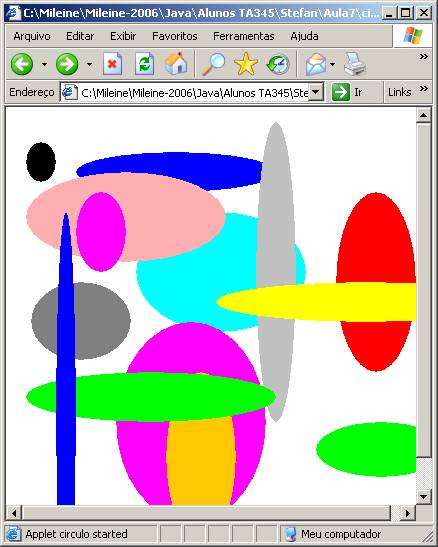438x547 pixels.
Task: Open the Ferramentas menu
Action: pyautogui.click(x=243, y=36)
